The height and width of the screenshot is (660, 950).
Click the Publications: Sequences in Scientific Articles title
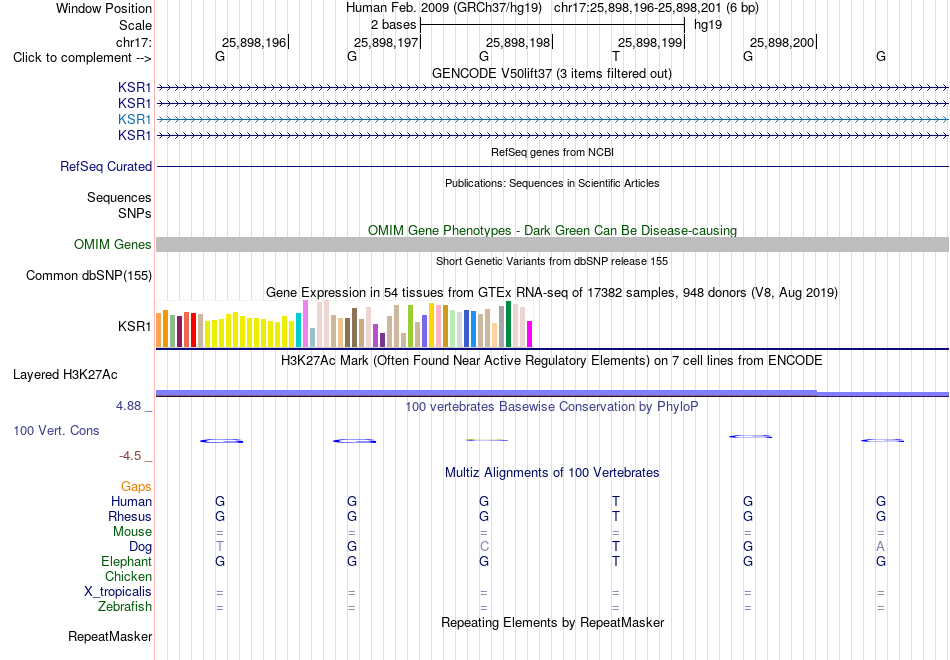tap(552, 183)
